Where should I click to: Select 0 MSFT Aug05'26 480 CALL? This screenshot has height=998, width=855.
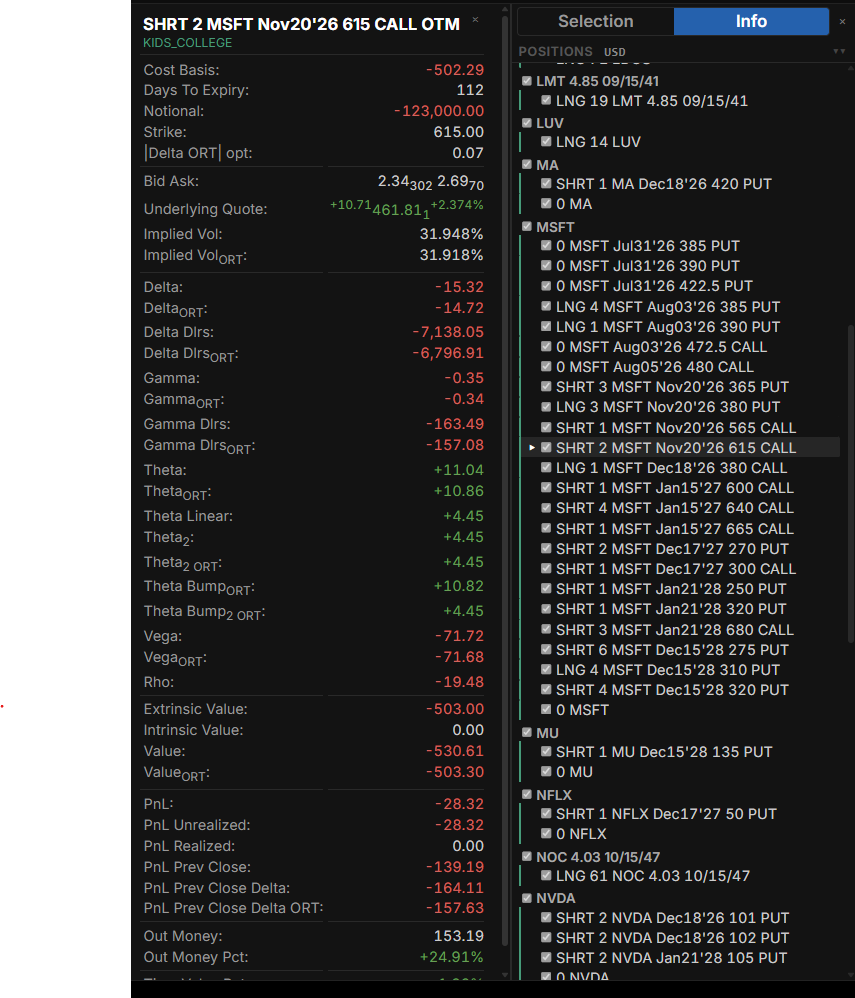pos(654,367)
